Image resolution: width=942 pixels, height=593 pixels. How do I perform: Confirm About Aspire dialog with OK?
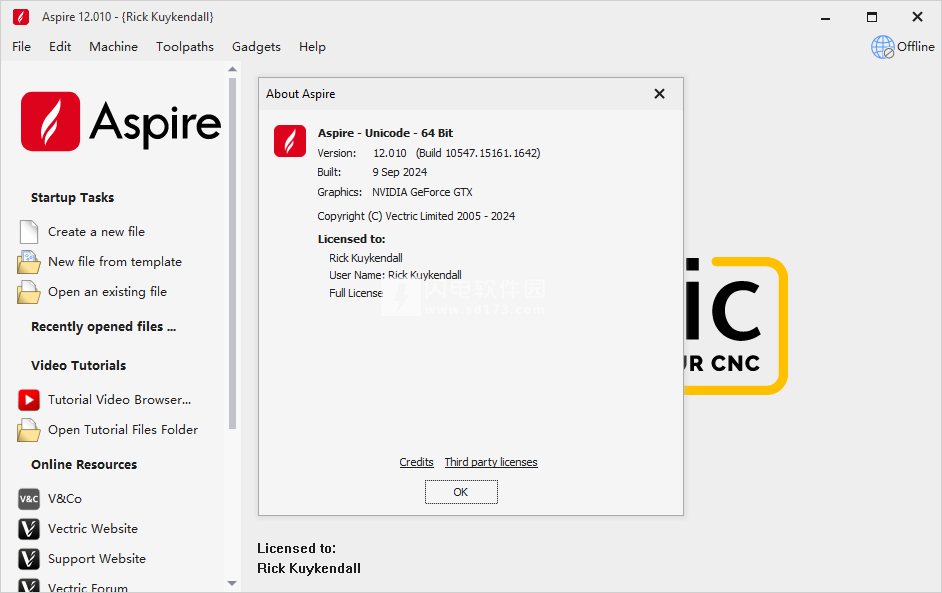[x=461, y=492]
